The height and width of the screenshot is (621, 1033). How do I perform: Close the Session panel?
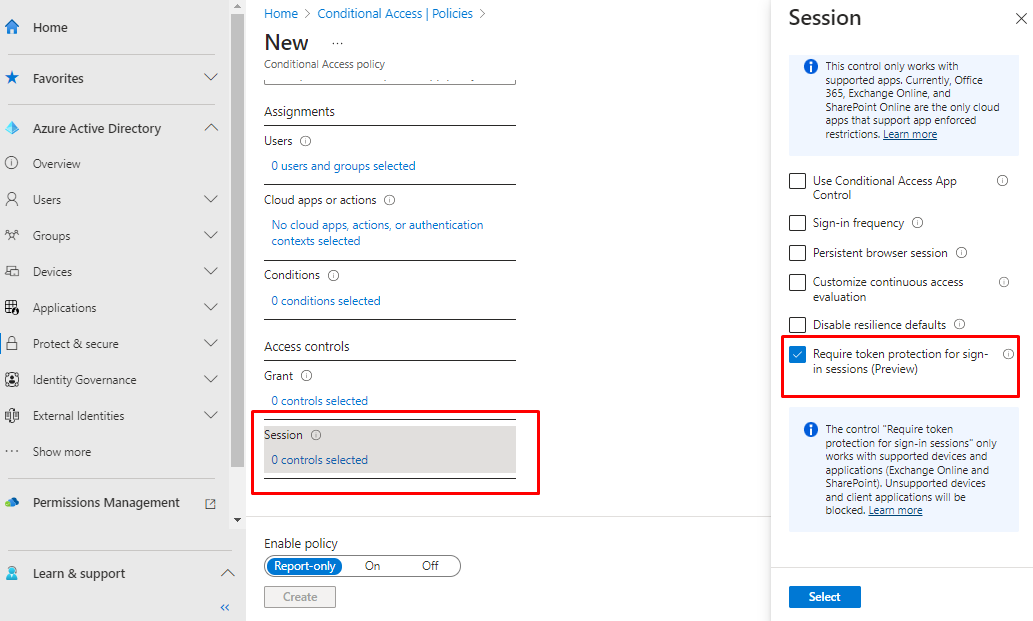pyautogui.click(x=1021, y=18)
